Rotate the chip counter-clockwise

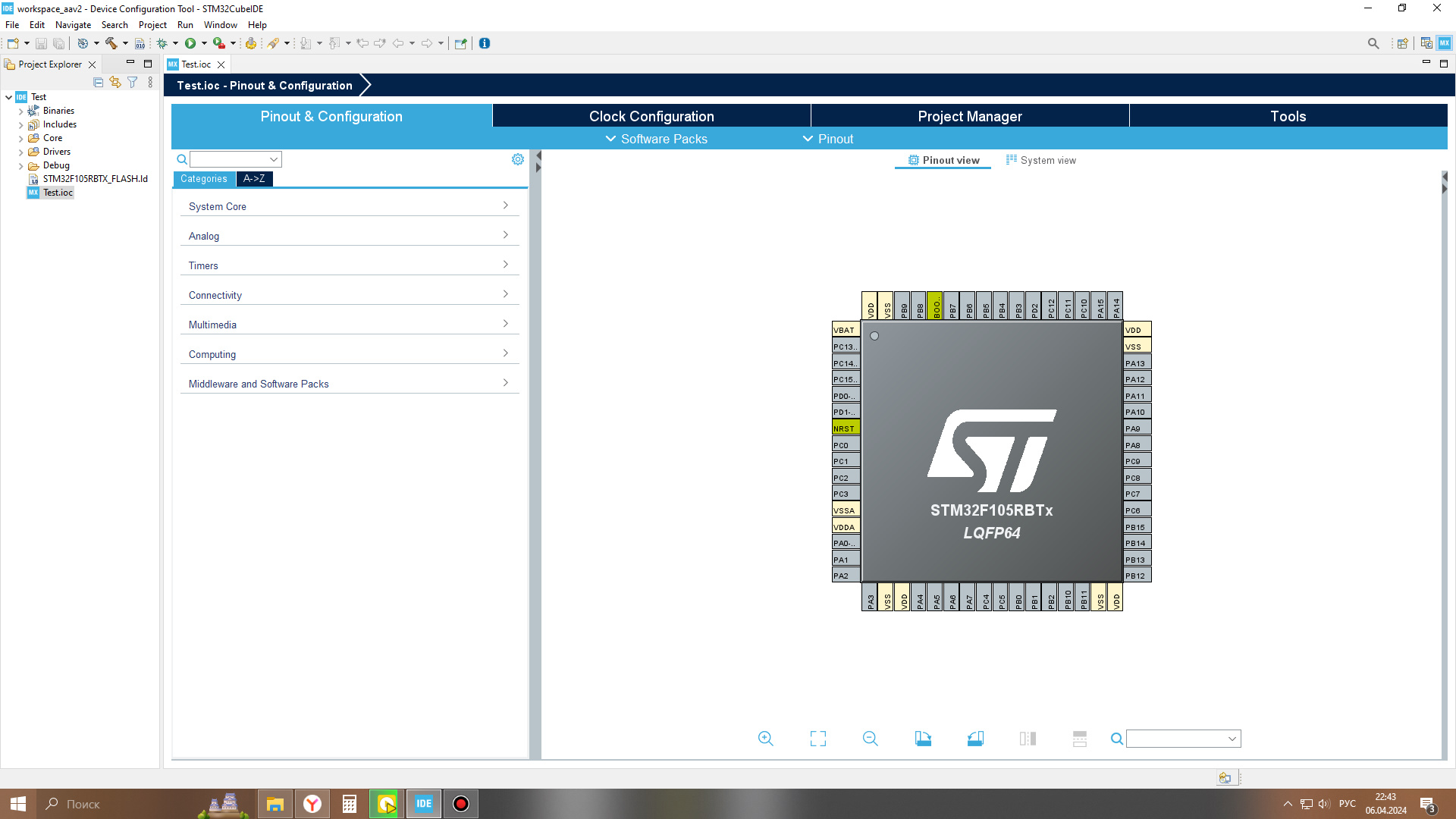pos(975,739)
